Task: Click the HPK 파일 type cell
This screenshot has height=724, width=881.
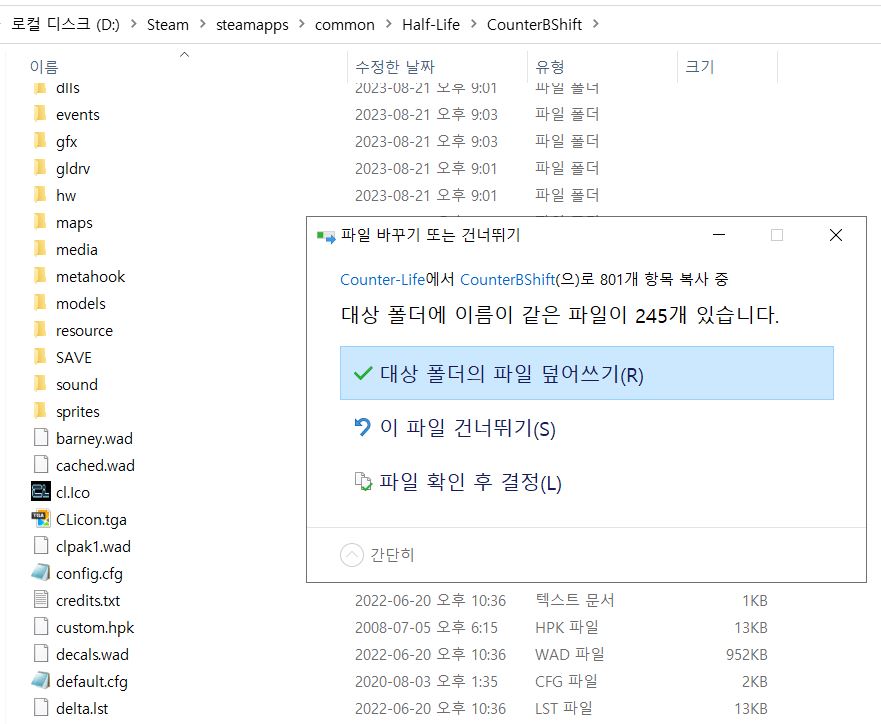Action: coord(566,627)
